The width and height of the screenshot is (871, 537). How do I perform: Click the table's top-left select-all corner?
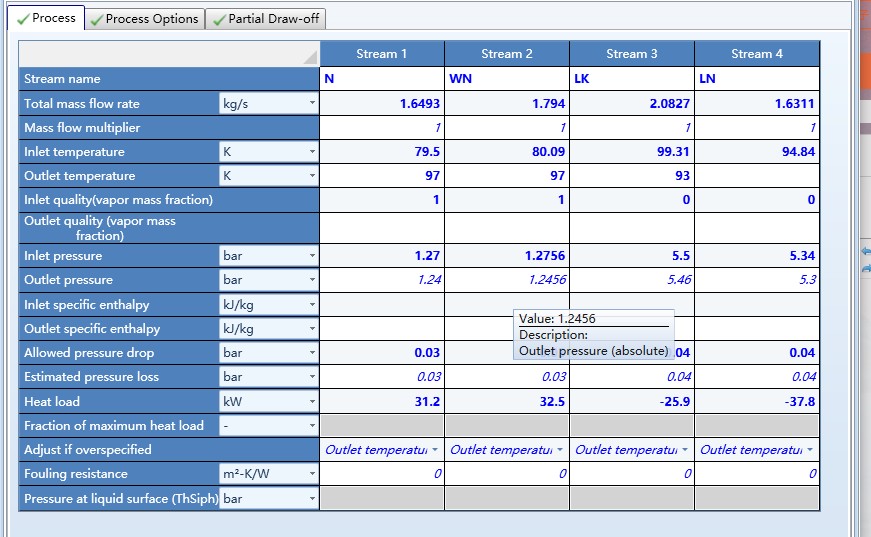pyautogui.click(x=169, y=54)
